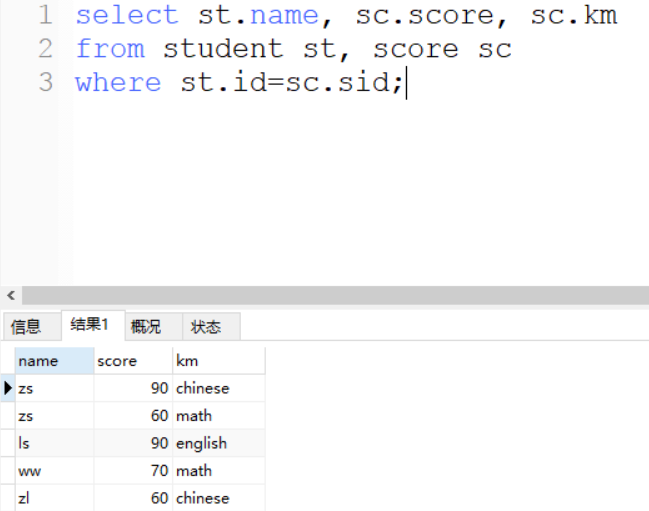Click st.name in the query
The image size is (649, 511).
point(258,15)
